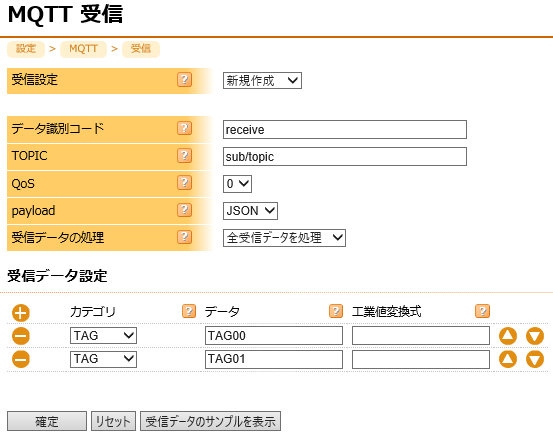Click 受信データのサンプルを表示 button
This screenshot has width=553, height=434.
click(211, 421)
